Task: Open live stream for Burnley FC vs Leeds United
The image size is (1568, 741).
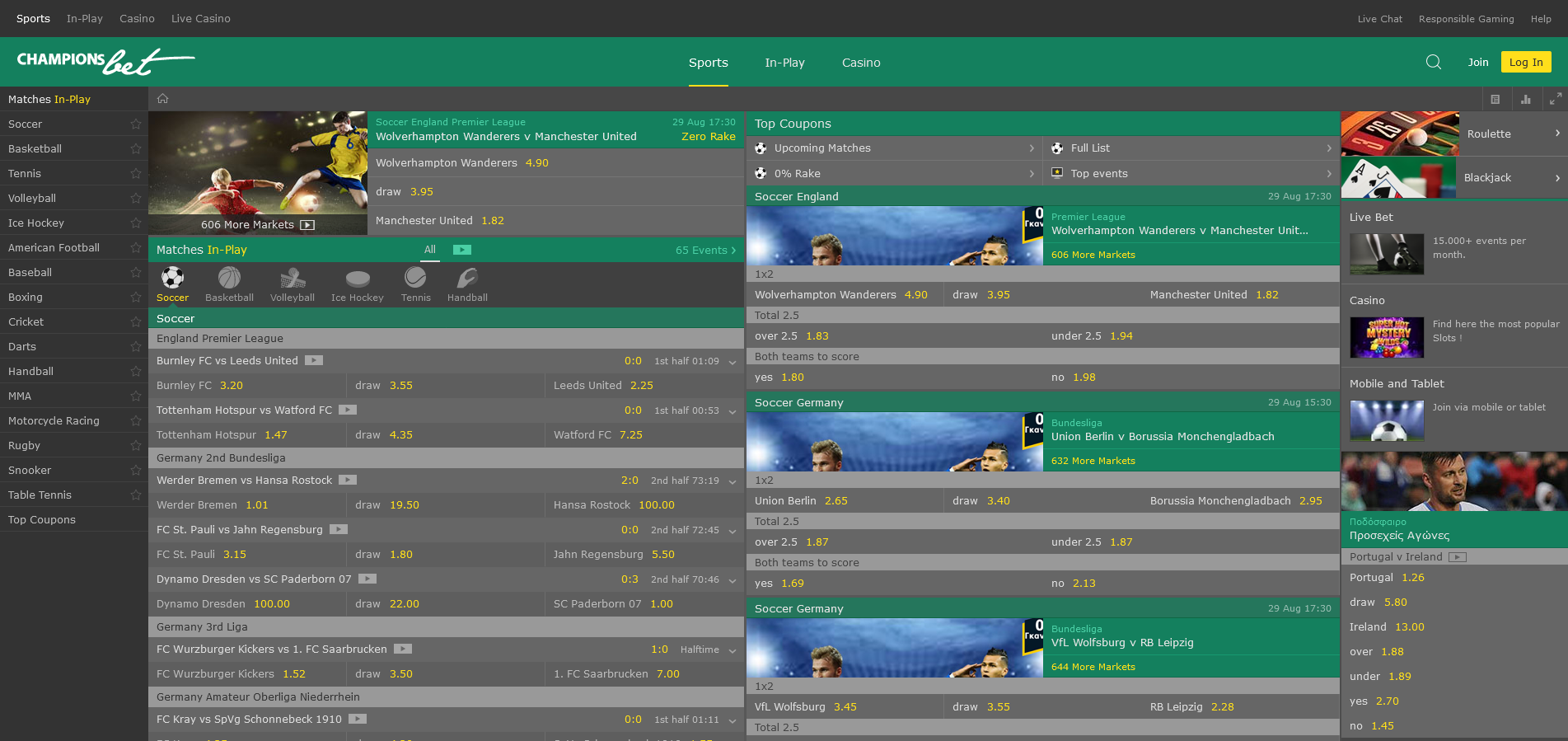Action: pyautogui.click(x=314, y=360)
